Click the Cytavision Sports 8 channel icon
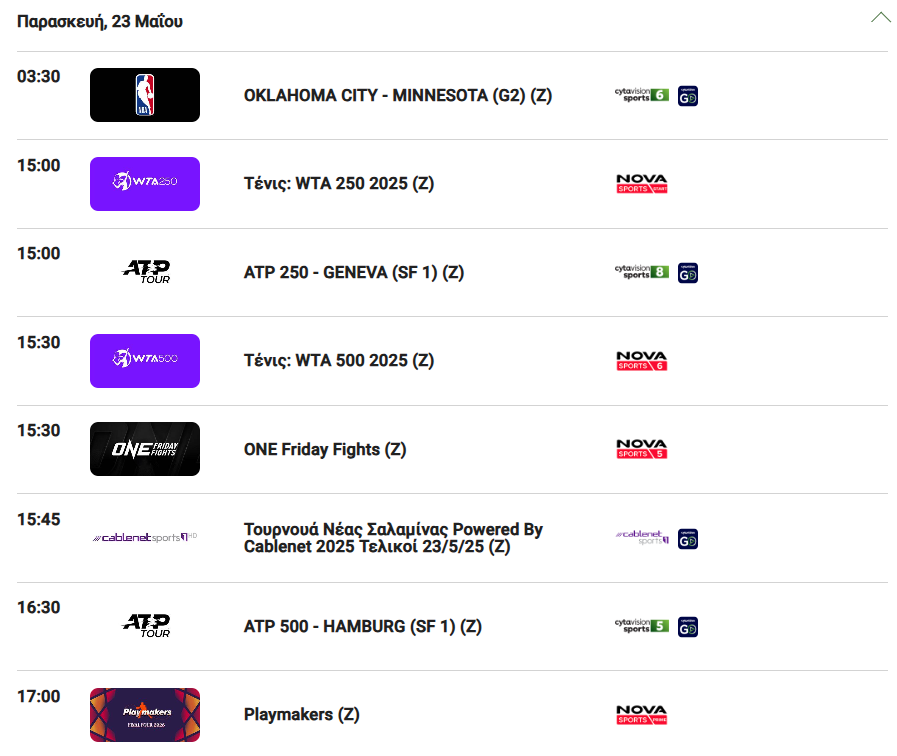897x756 pixels. [x=642, y=272]
